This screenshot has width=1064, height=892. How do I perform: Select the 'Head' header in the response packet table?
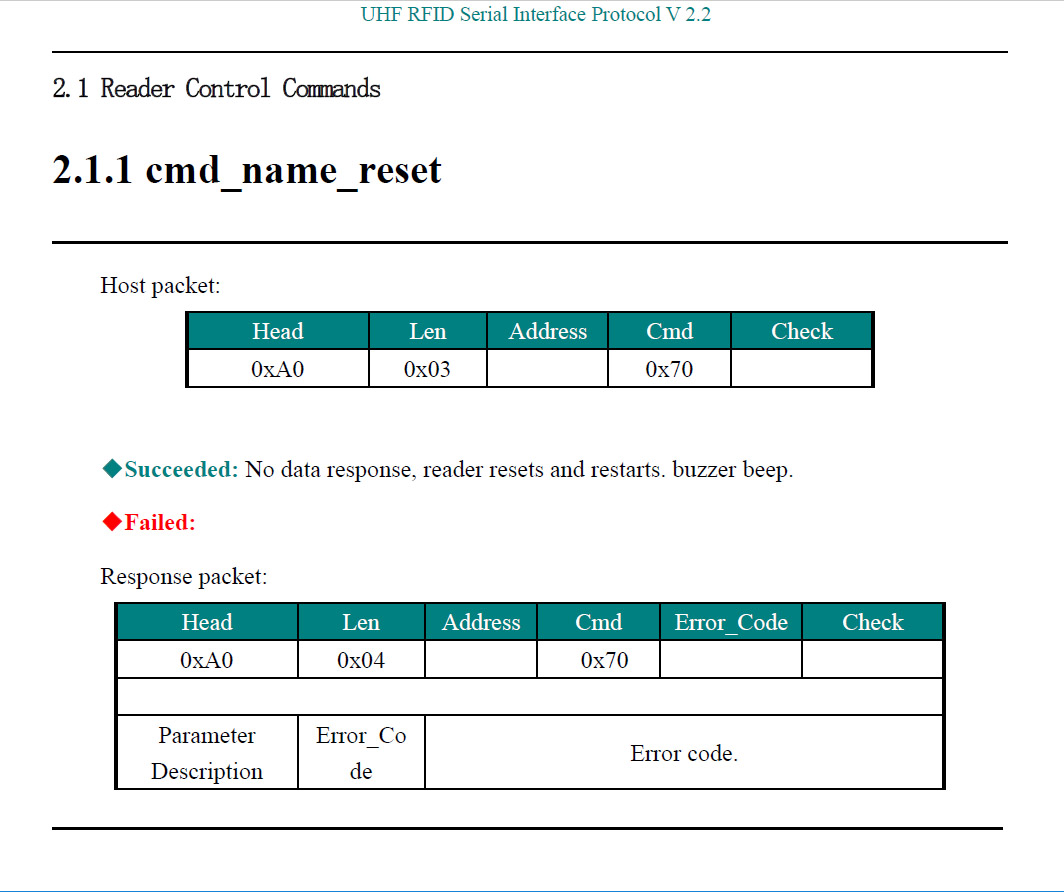207,622
